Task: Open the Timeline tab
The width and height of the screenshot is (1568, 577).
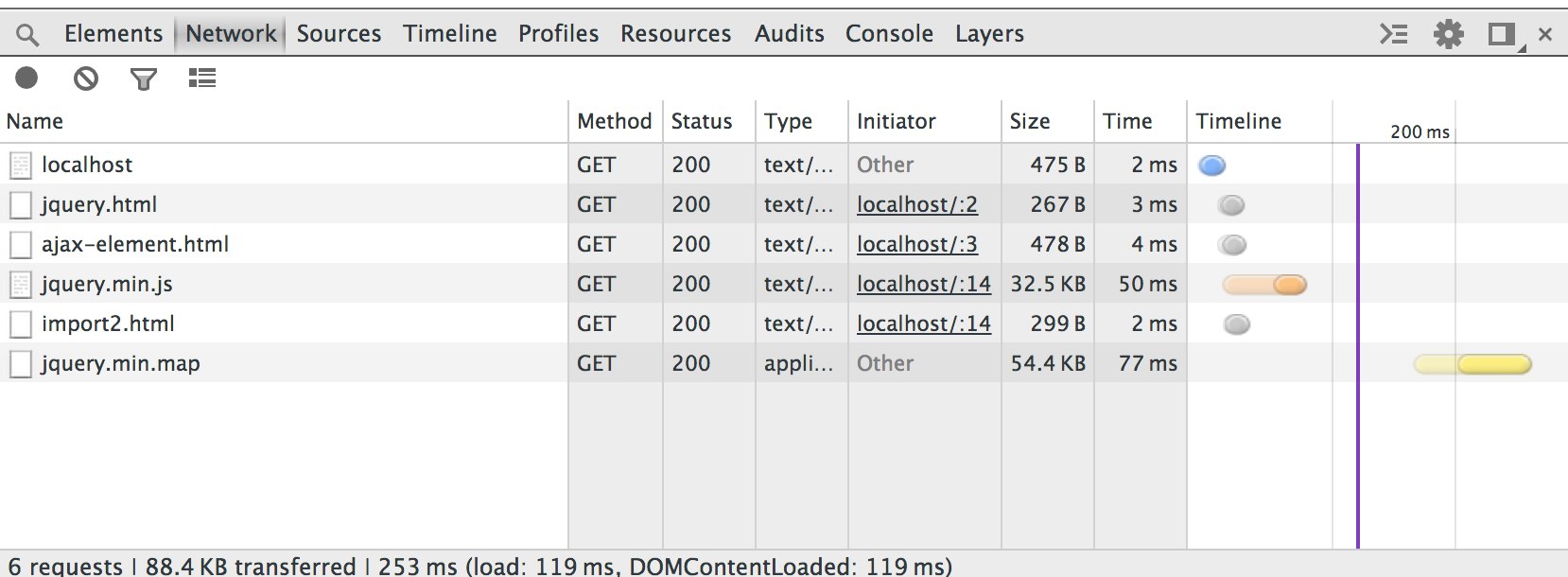Action: point(449,34)
